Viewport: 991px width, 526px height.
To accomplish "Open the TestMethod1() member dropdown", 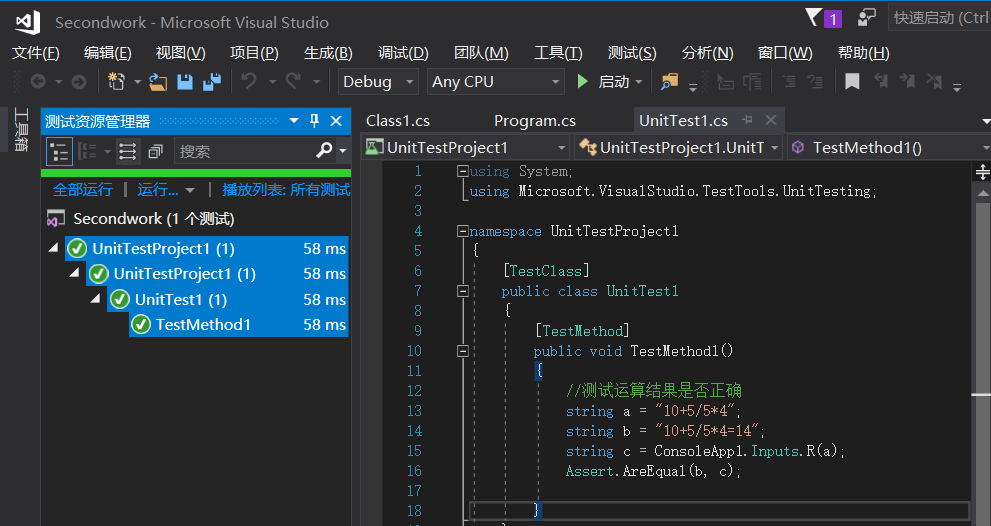I will point(986,148).
